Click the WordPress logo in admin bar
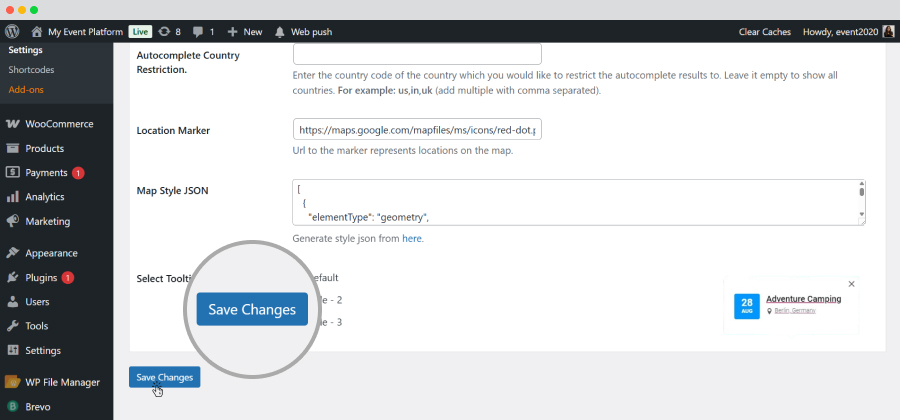This screenshot has width=900, height=420. [x=12, y=32]
